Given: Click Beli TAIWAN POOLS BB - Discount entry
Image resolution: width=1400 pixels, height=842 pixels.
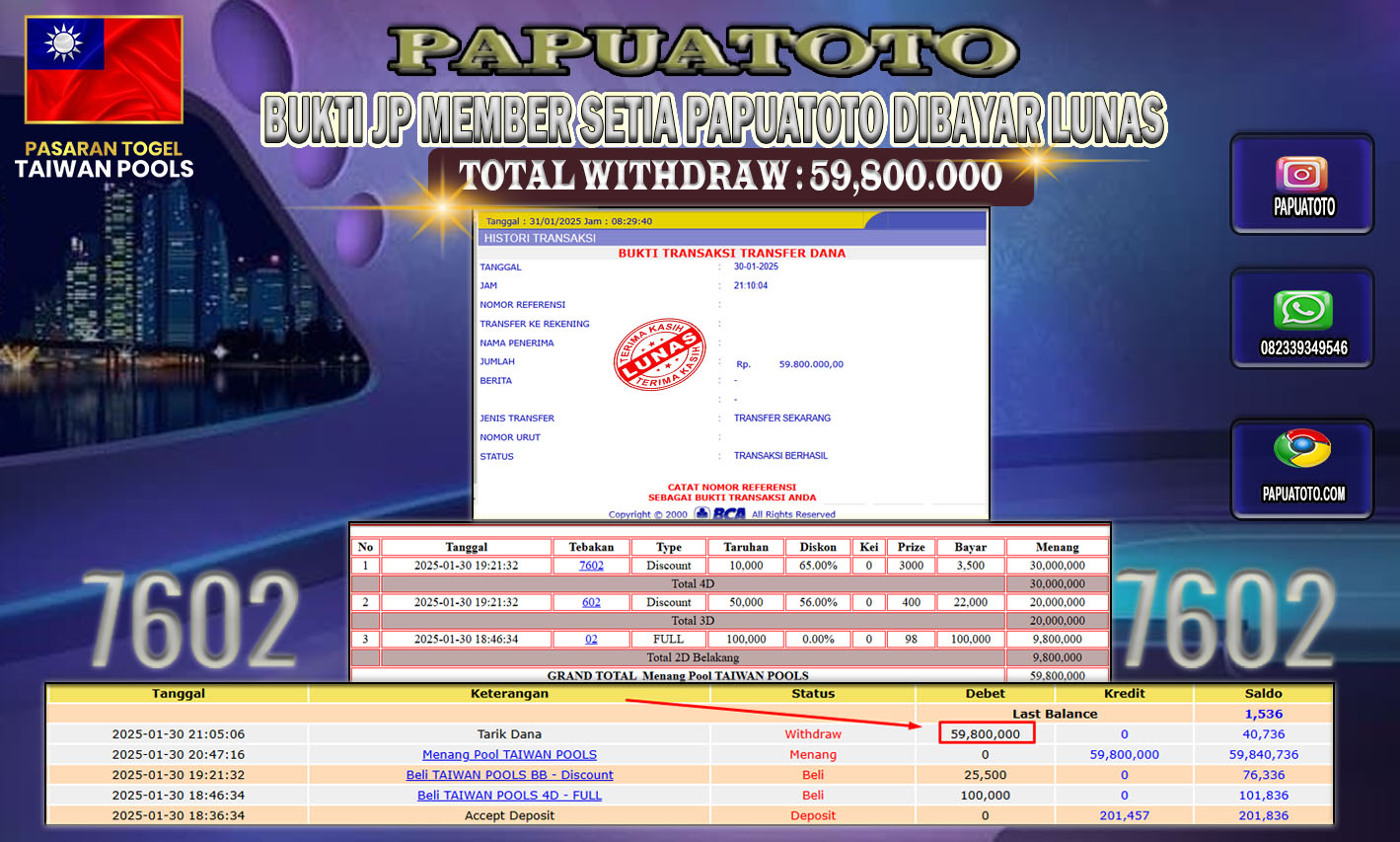Looking at the screenshot, I should [509, 774].
